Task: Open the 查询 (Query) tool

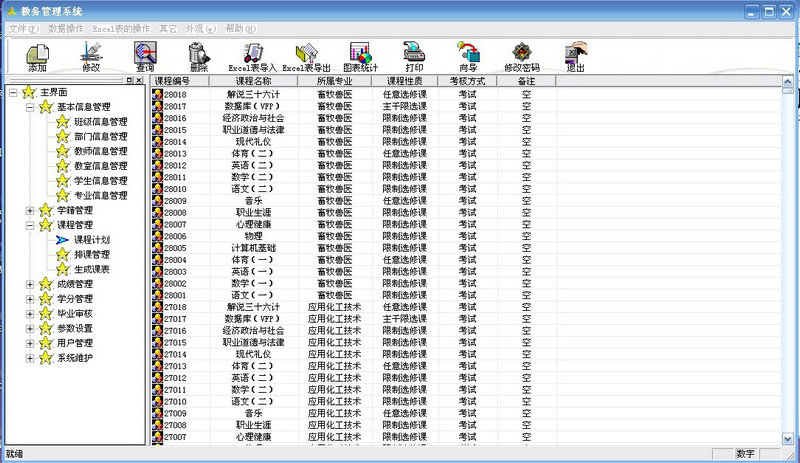Action: (x=145, y=57)
